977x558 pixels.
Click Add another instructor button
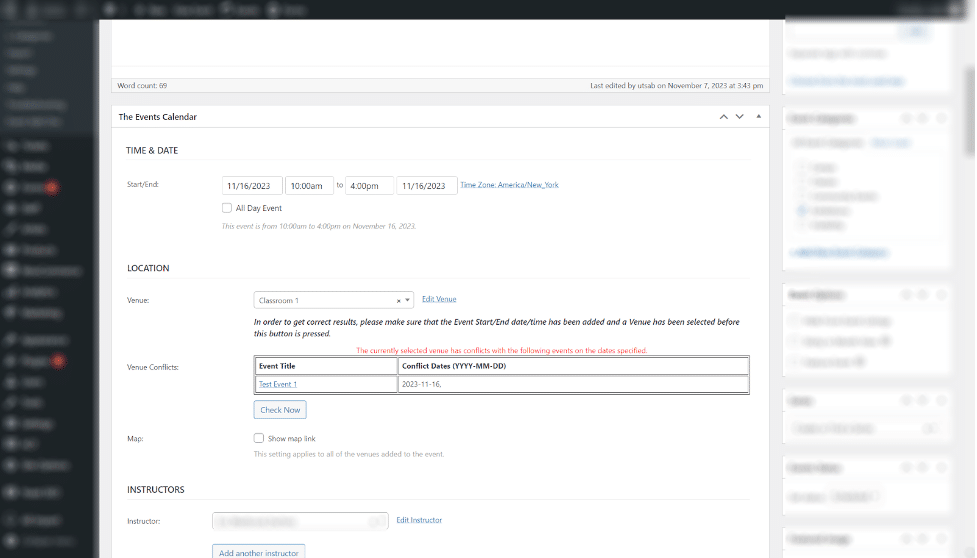point(259,552)
